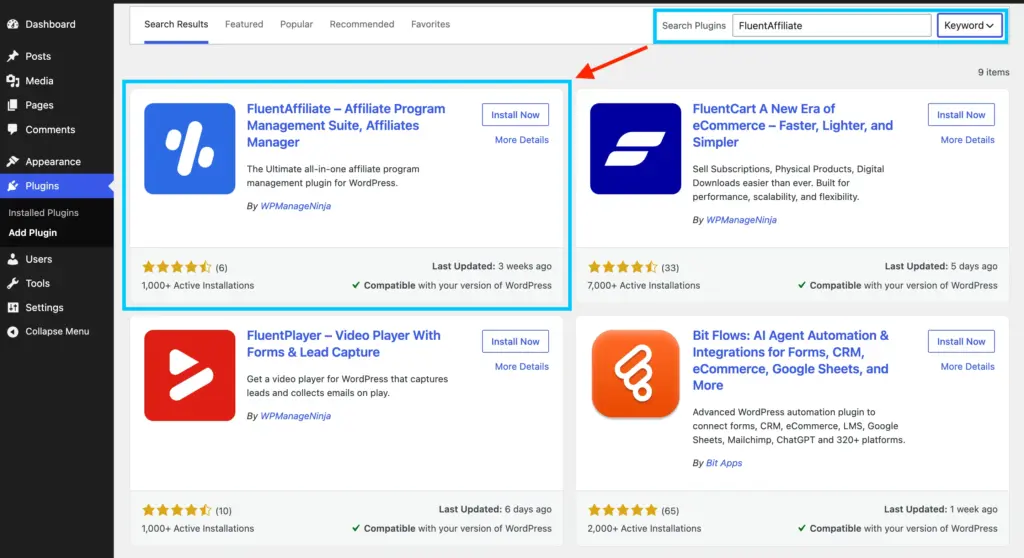Viewport: 1024px width, 558px height.
Task: Click the Users person icon
Action: (12, 259)
